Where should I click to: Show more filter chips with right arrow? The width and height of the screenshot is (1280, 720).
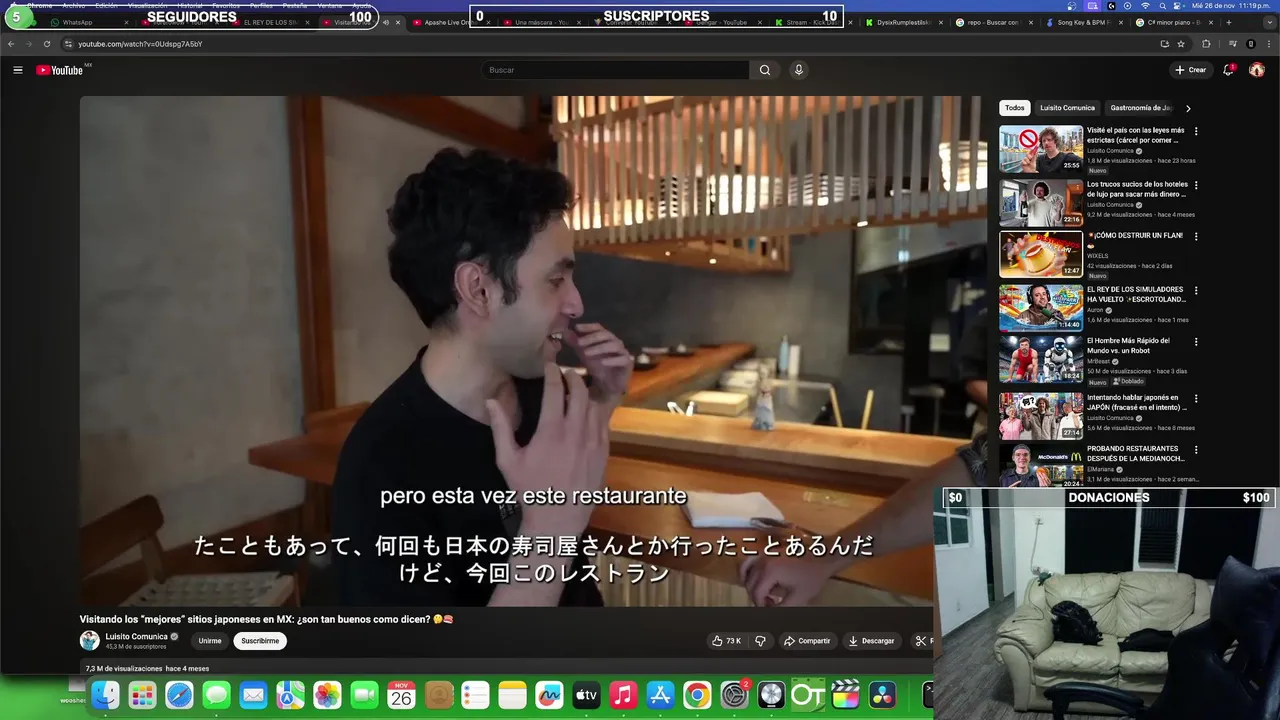(1188, 108)
